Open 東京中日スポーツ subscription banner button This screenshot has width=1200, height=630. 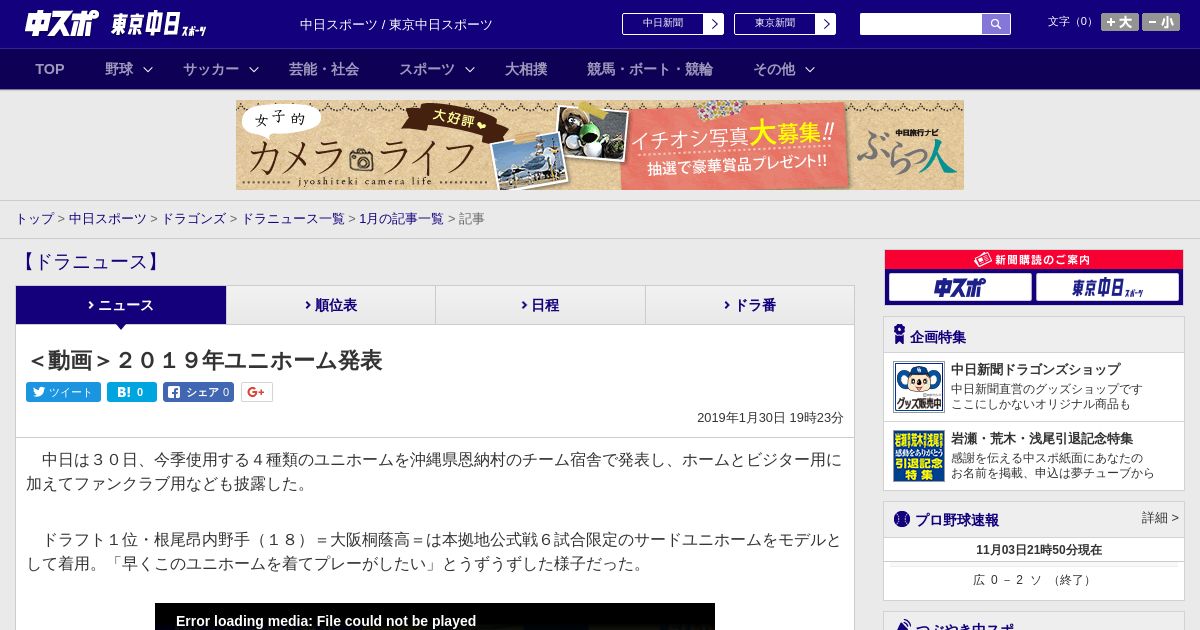pos(1108,287)
